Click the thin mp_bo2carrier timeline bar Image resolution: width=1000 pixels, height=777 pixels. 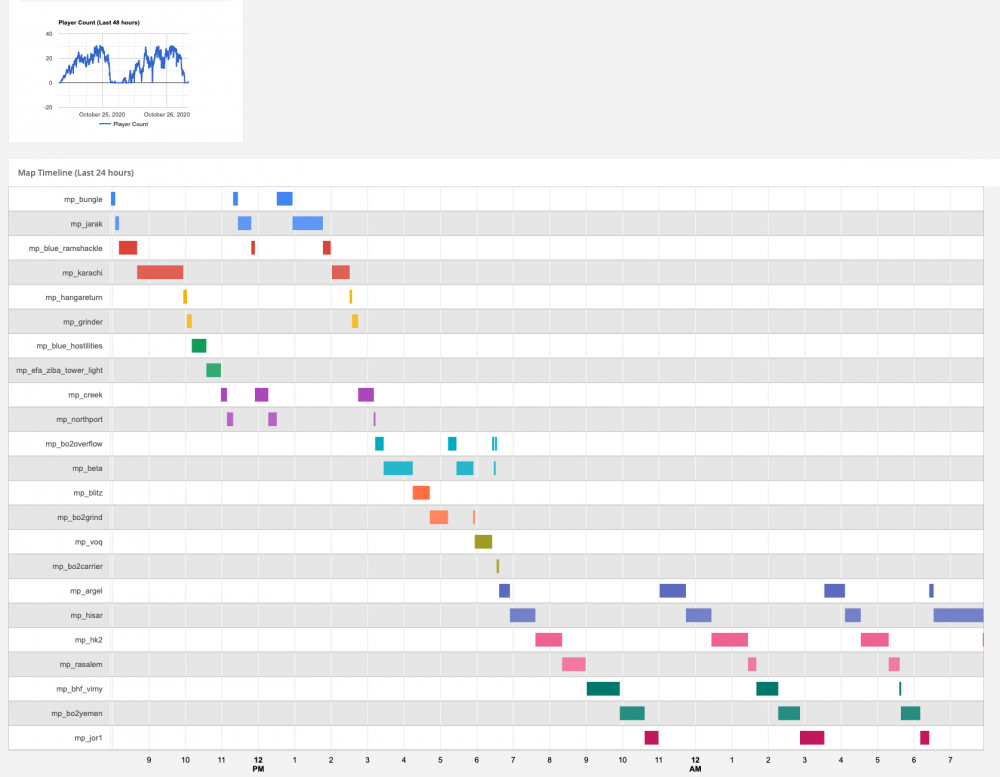(497, 566)
